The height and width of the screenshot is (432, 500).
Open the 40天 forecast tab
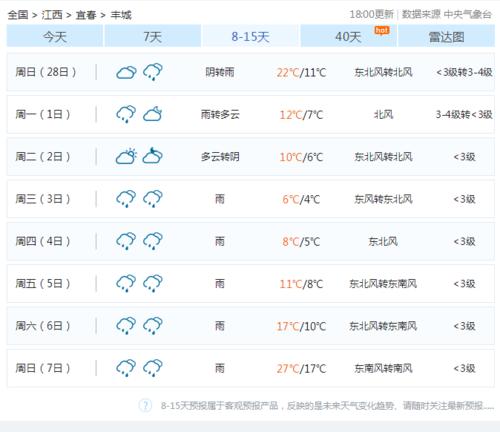click(348, 36)
